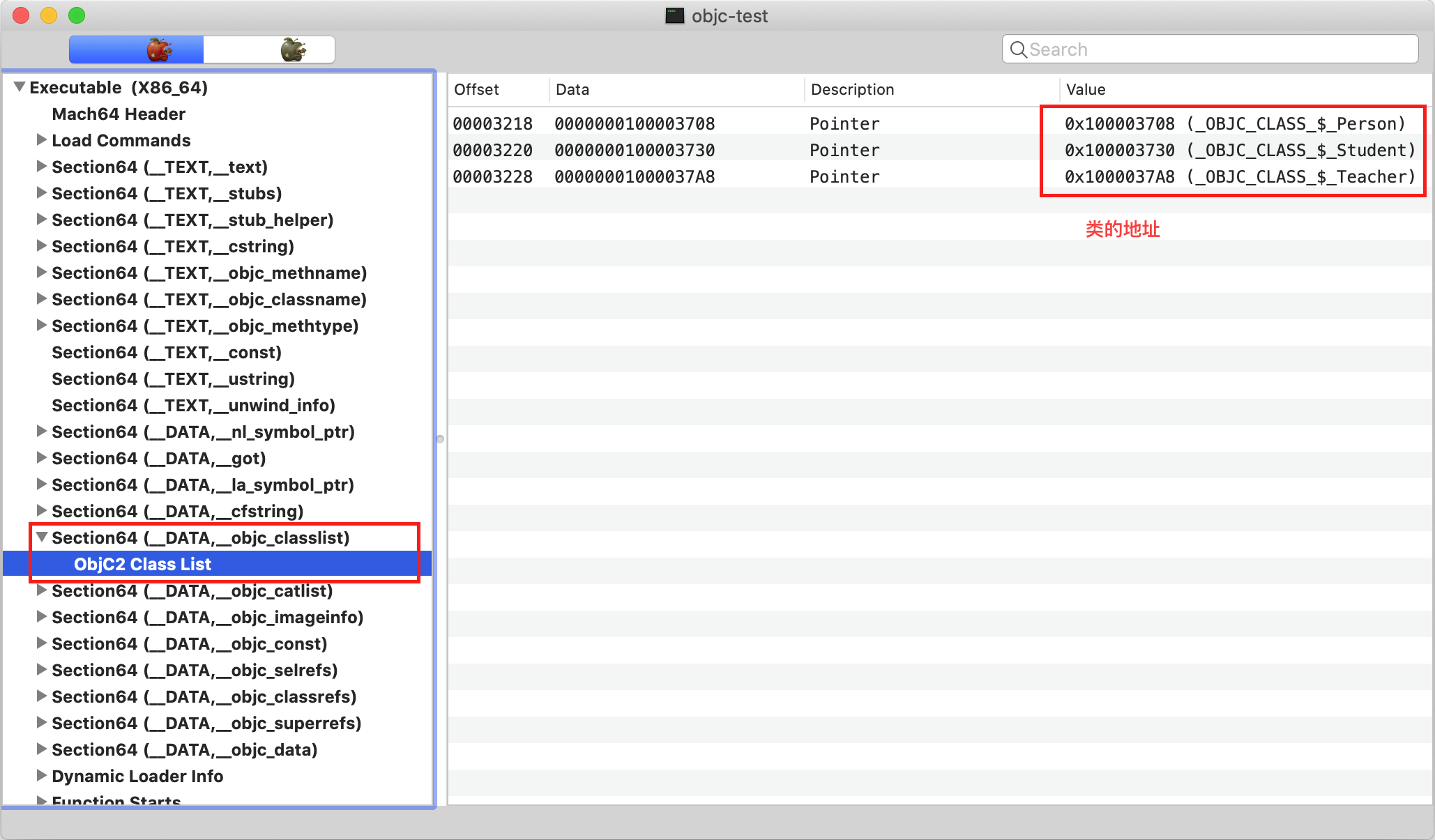Viewport: 1435px width, 840px height.
Task: Click the Description column header
Action: (x=852, y=89)
